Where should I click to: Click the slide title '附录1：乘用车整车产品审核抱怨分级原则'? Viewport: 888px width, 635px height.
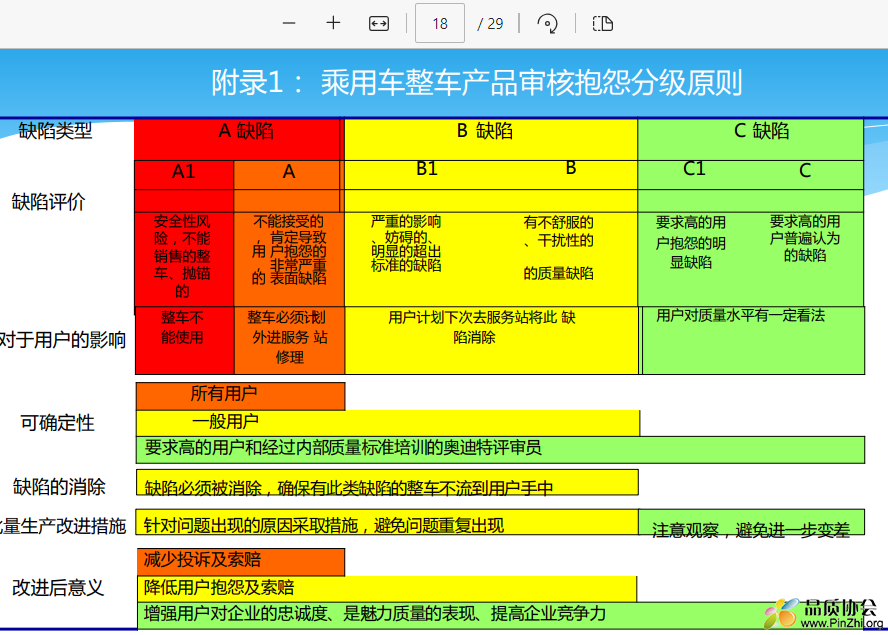click(x=477, y=83)
